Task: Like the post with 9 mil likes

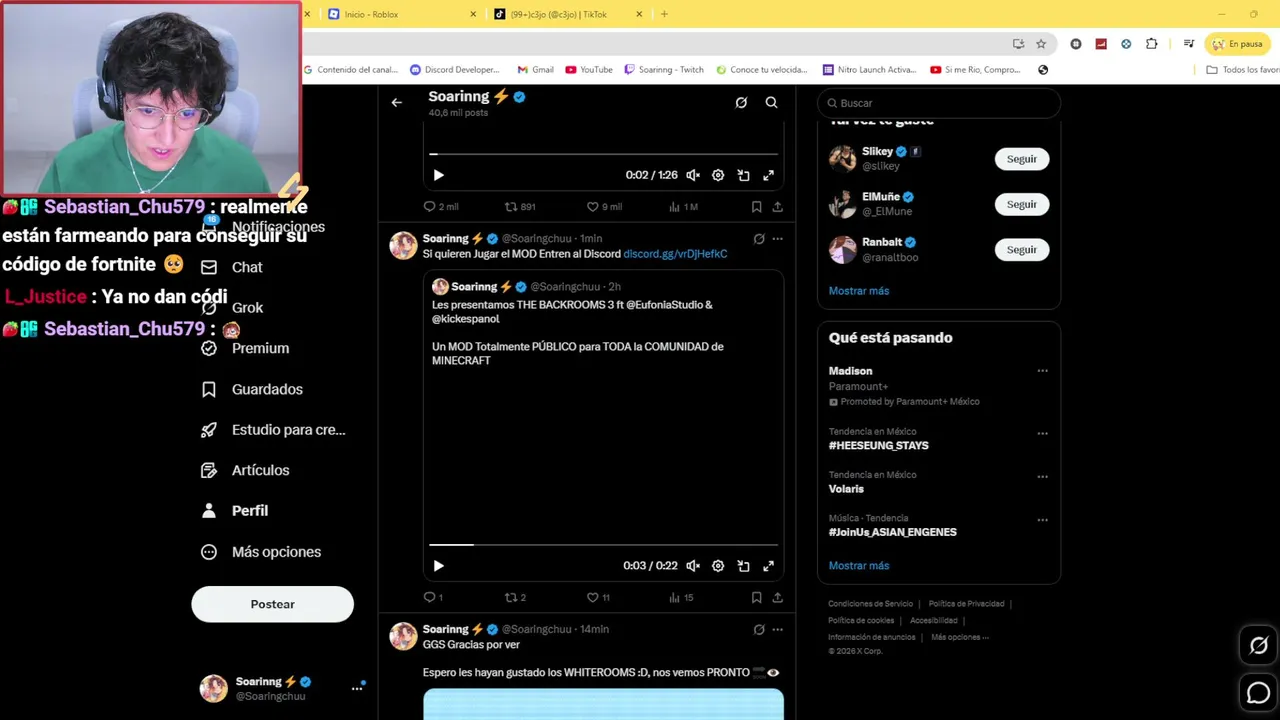Action: pyautogui.click(x=604, y=207)
